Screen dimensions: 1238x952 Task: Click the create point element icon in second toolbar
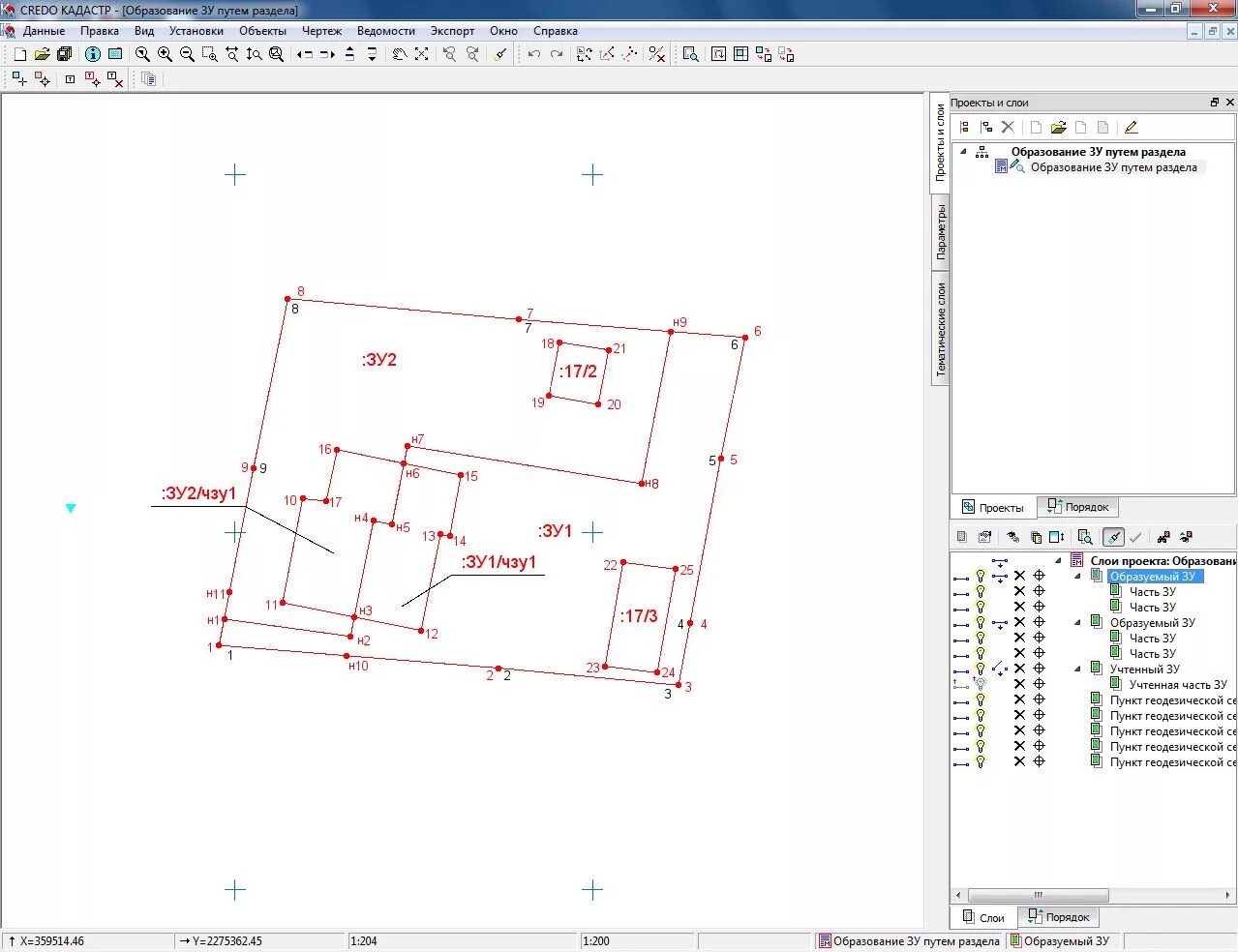point(19,78)
